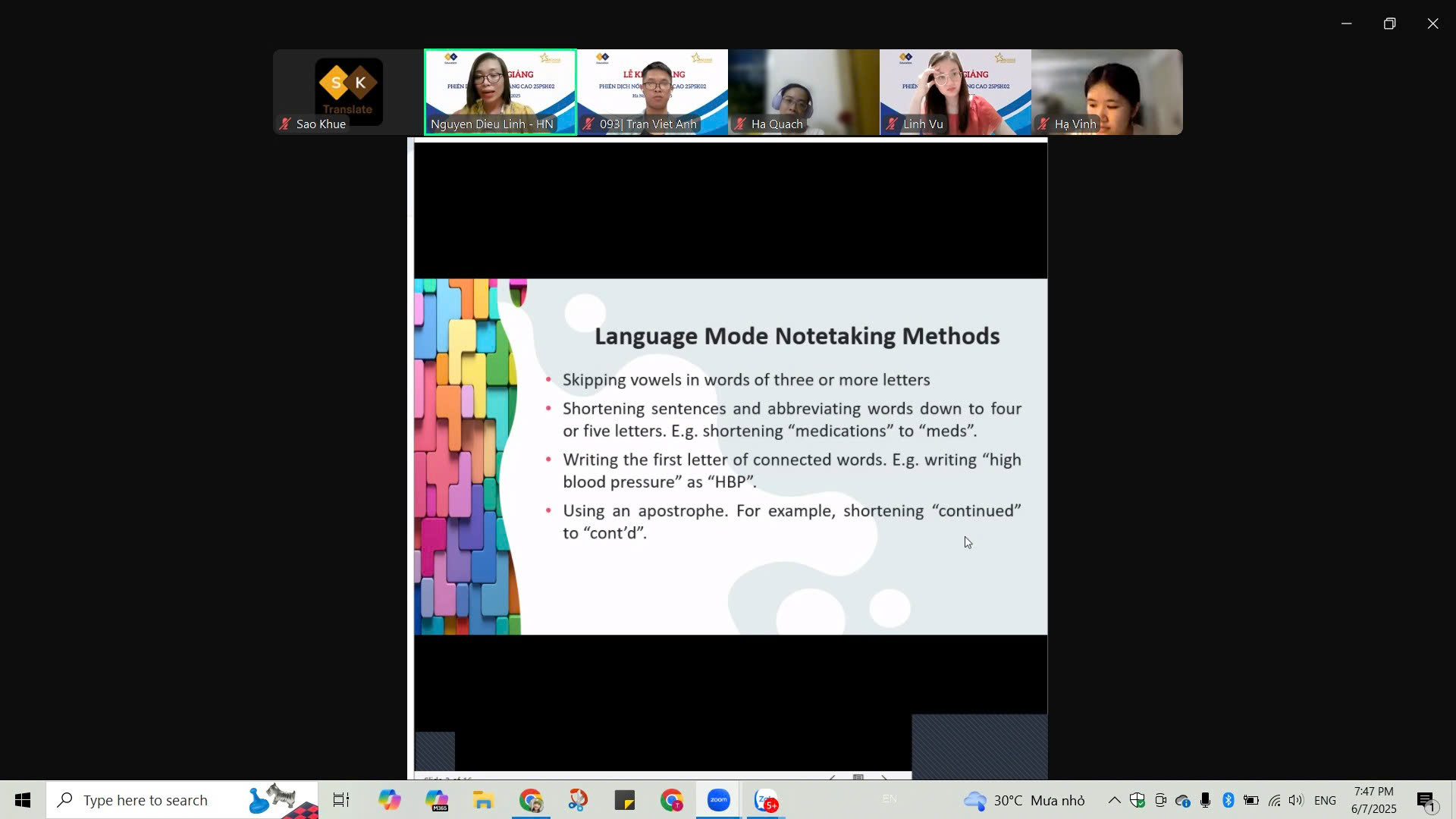Switch input language via ENG indicator
This screenshot has width=1456, height=819.
[1325, 800]
